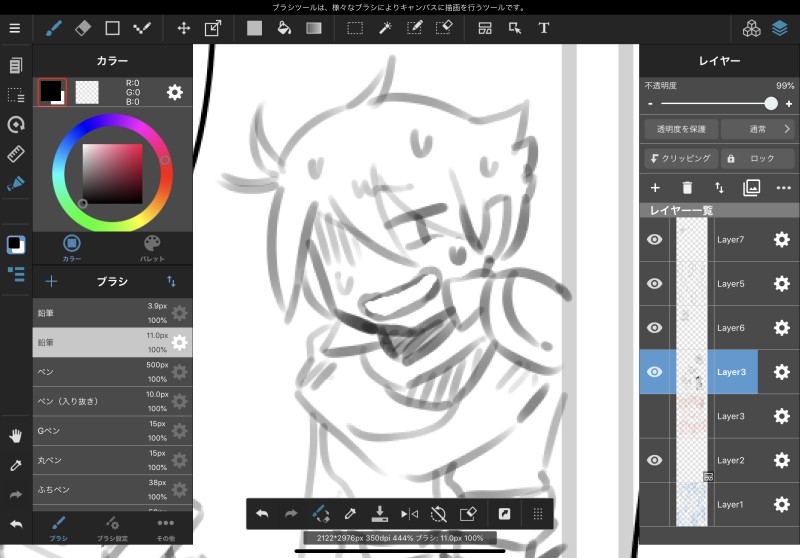Toggle the ロック lock button
The height and width of the screenshot is (558, 800).
(758, 159)
